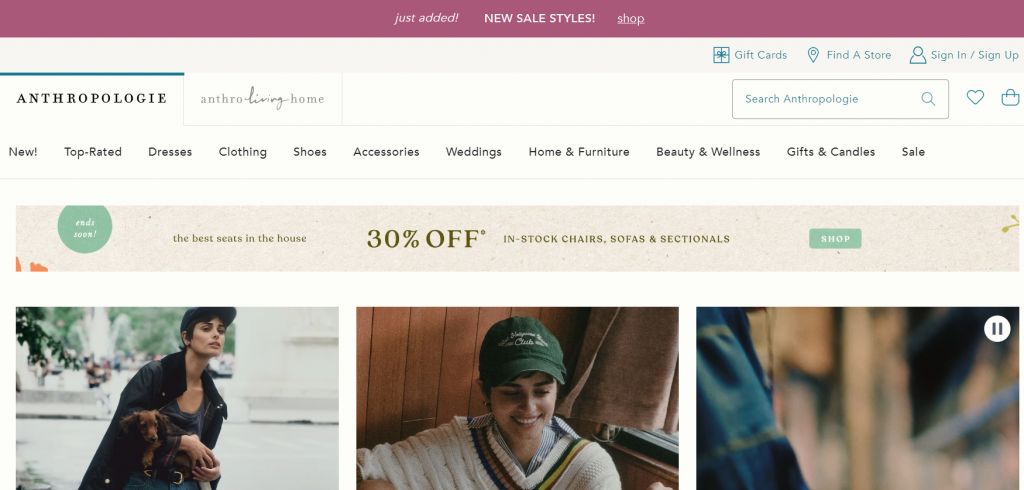Image resolution: width=1024 pixels, height=490 pixels.
Task: Switch to the Anthro Living Home tab
Action: pos(263,99)
